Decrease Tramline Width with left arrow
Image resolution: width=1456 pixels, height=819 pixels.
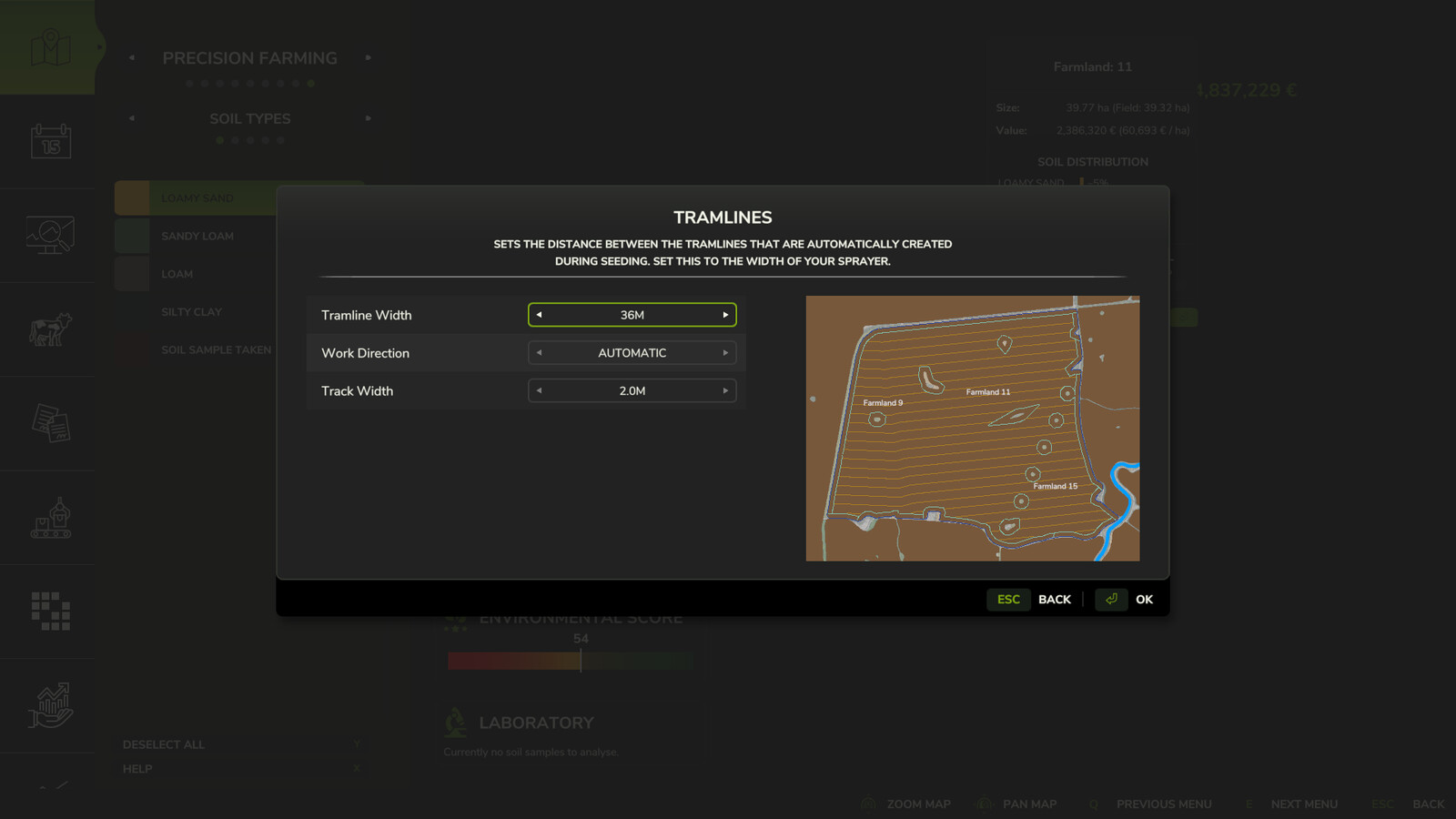pyautogui.click(x=539, y=315)
